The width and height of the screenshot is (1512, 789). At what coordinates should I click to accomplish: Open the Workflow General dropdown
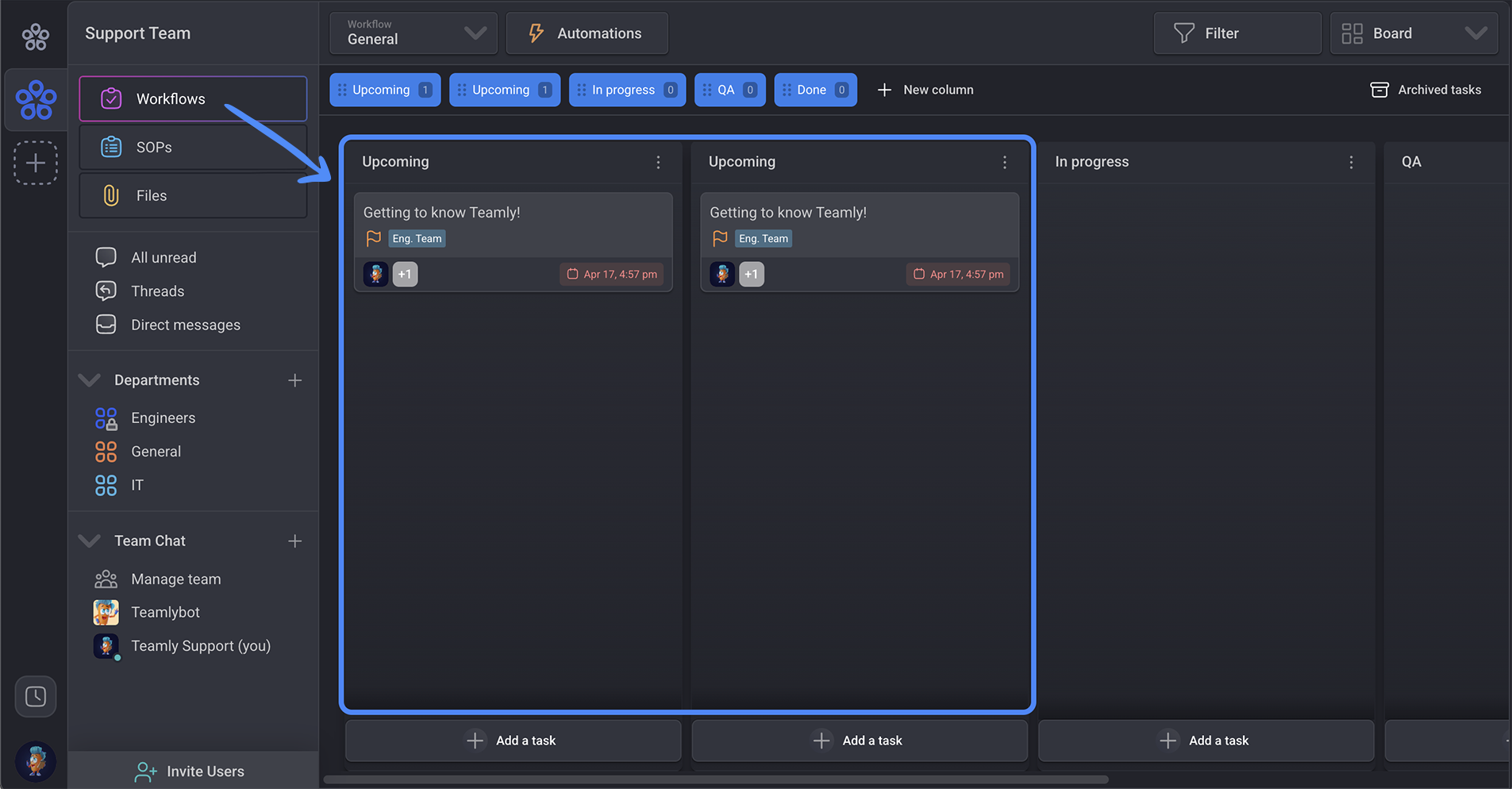(414, 33)
